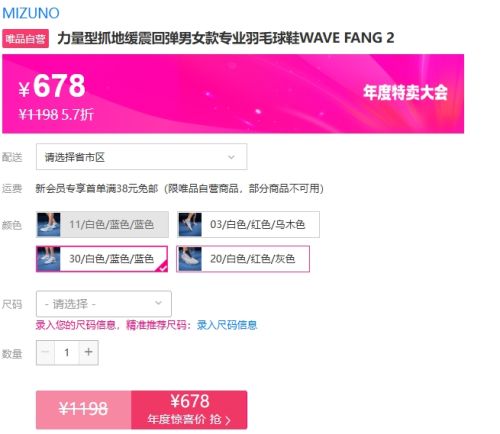The image size is (500, 434).
Task: Expand the 请选择省市区 delivery dropdown arrow
Action: pos(231,157)
